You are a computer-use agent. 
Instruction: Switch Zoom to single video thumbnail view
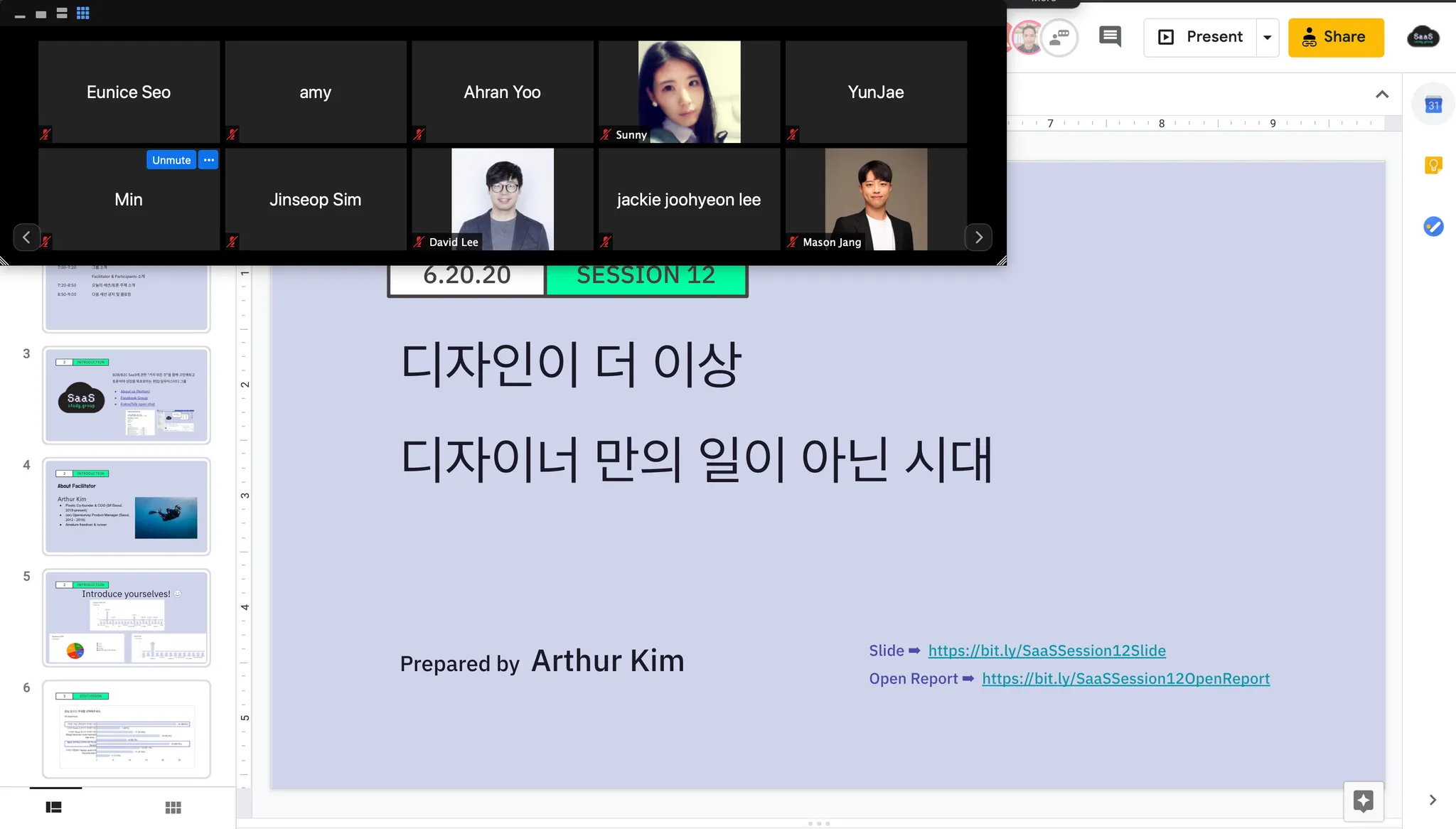[41, 14]
